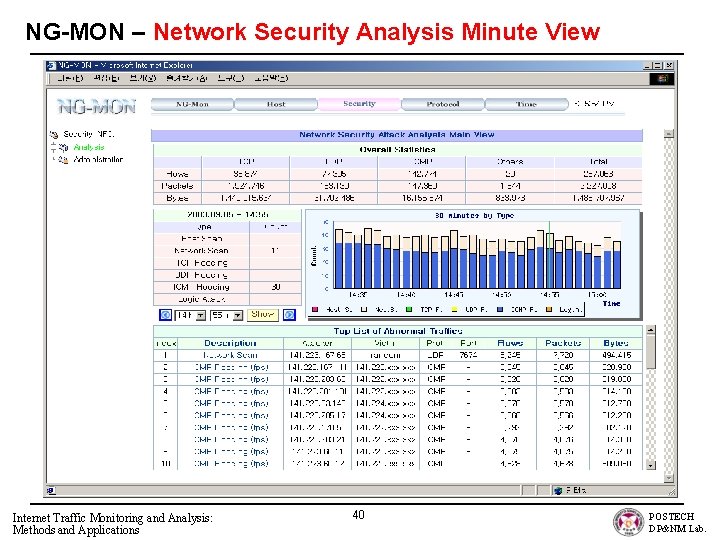This screenshot has width=720, height=540.
Task: Click the ICMP F. blue legend swatch
Action: 501,310
